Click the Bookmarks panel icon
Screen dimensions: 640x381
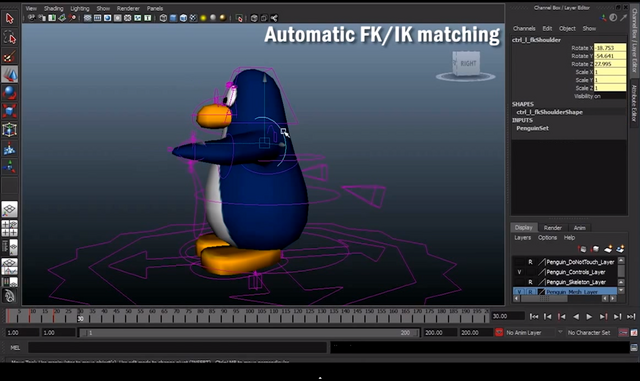click(x=52, y=18)
